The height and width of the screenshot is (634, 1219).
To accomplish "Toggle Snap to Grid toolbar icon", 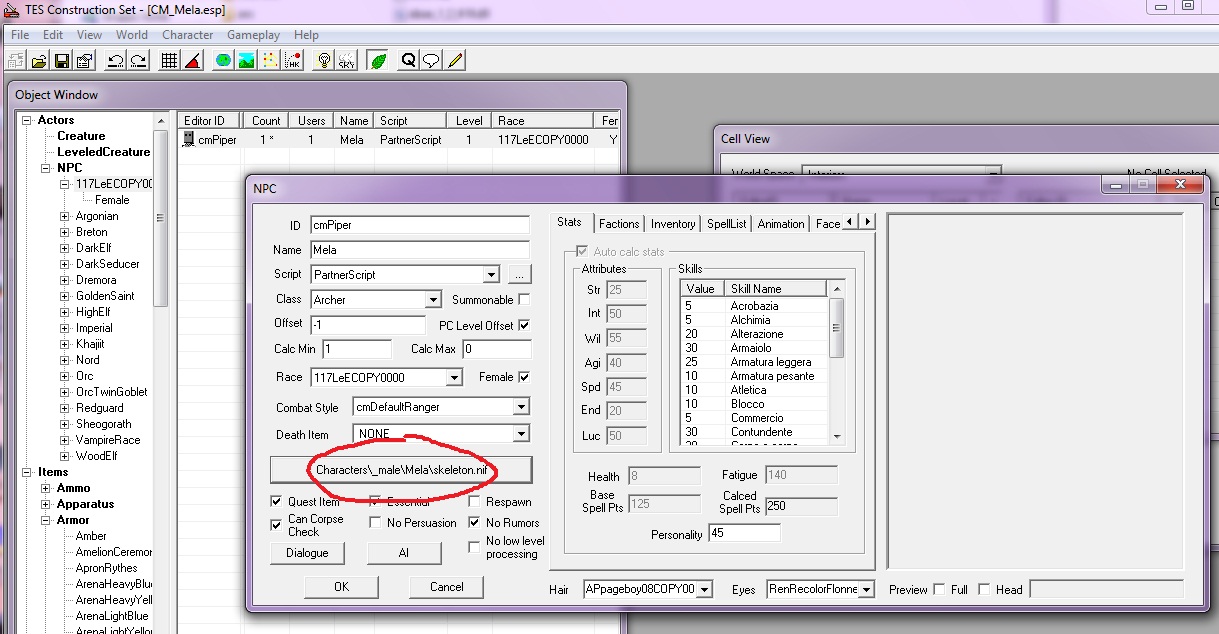I will [169, 60].
